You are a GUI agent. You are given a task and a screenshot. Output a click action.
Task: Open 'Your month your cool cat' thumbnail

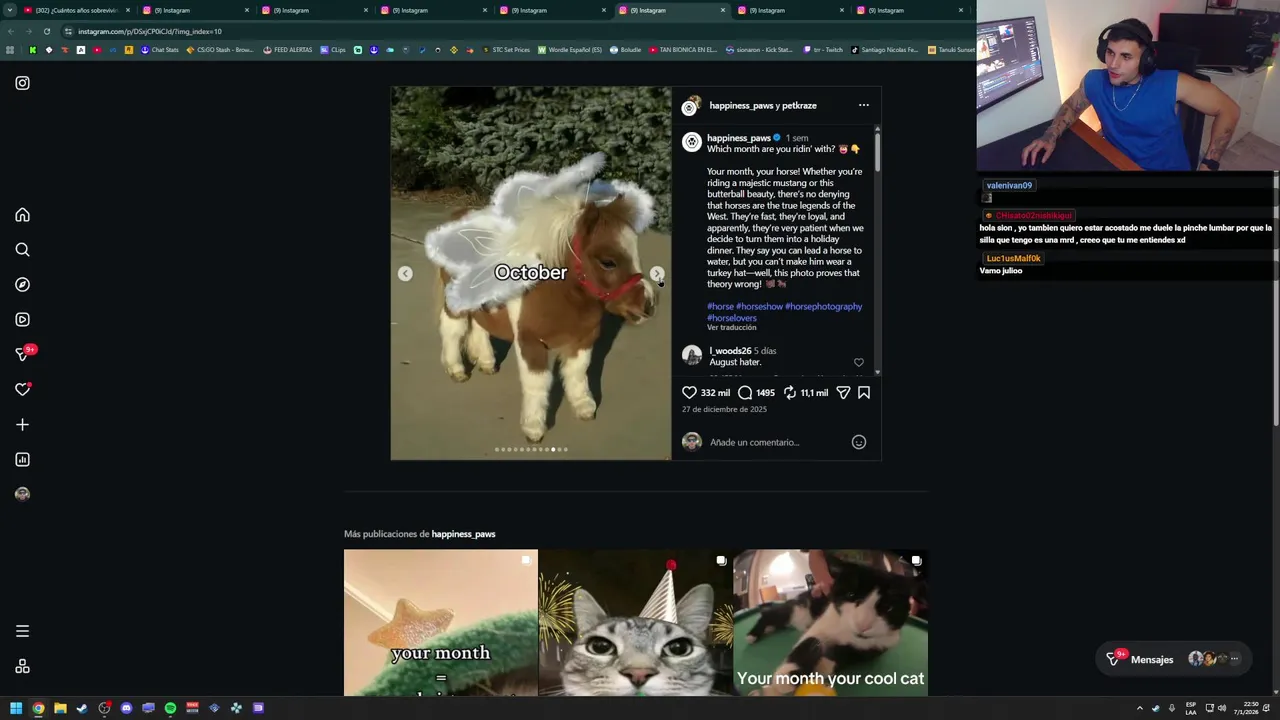831,622
